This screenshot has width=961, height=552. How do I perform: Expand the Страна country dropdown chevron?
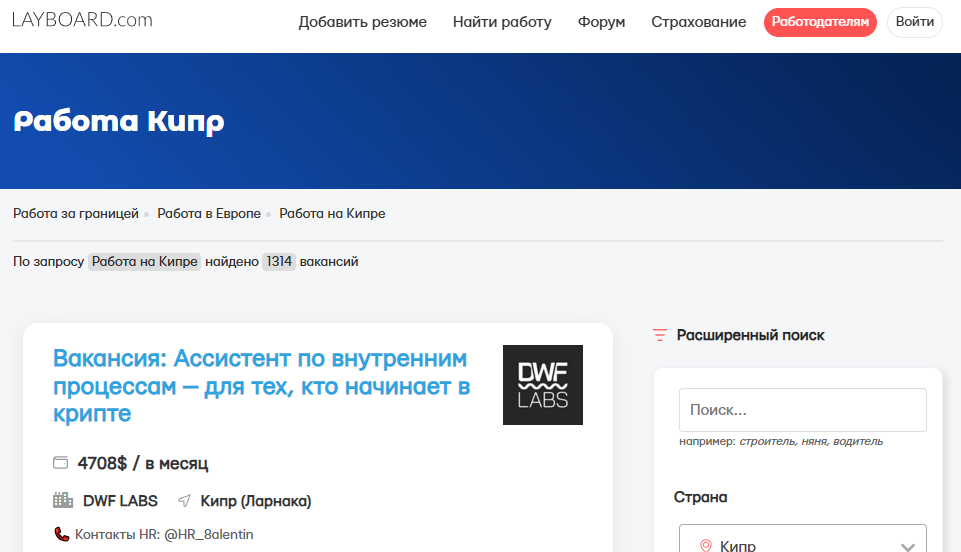[908, 546]
